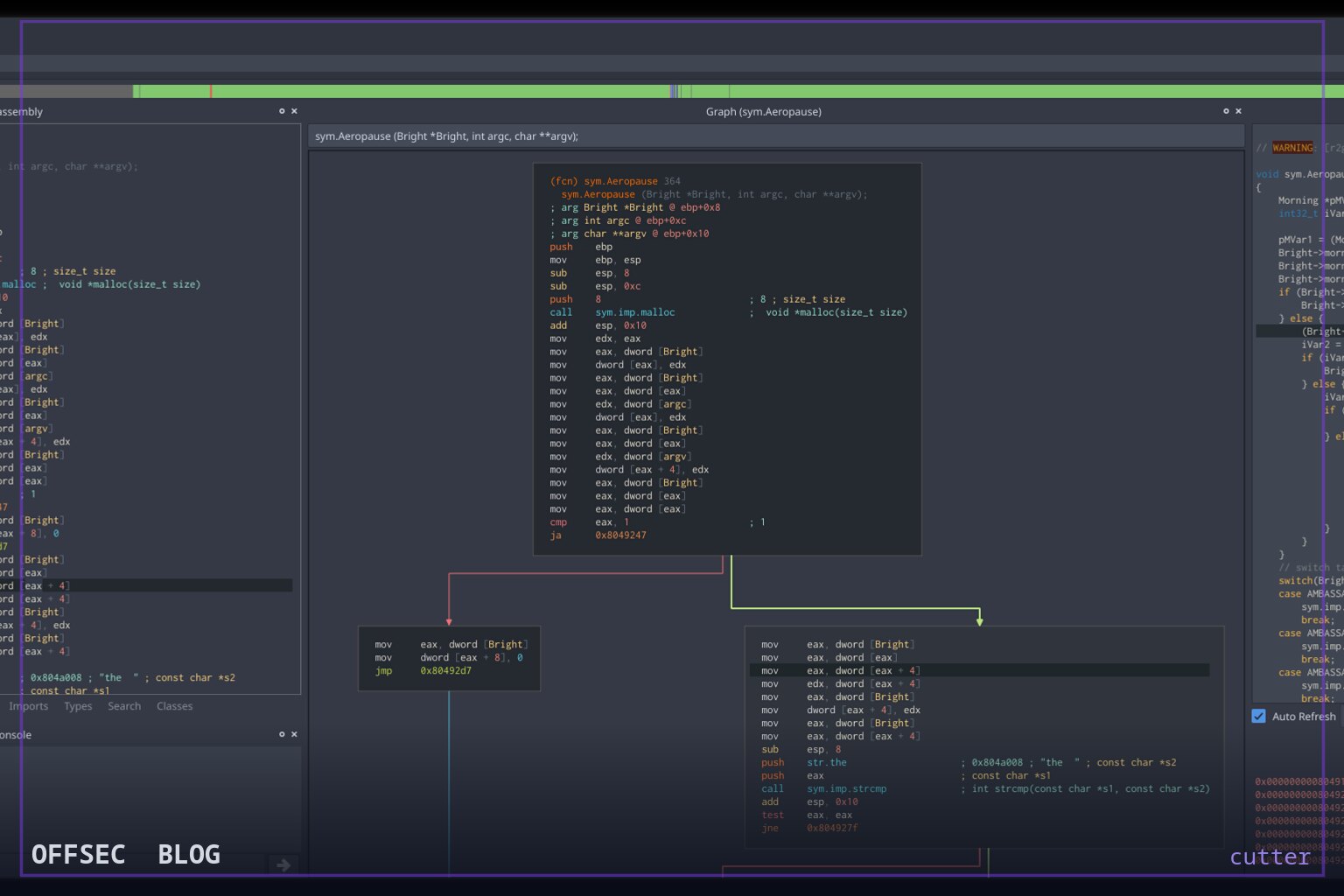Open the Classes tab
The height and width of the screenshot is (896, 1344).
click(175, 706)
